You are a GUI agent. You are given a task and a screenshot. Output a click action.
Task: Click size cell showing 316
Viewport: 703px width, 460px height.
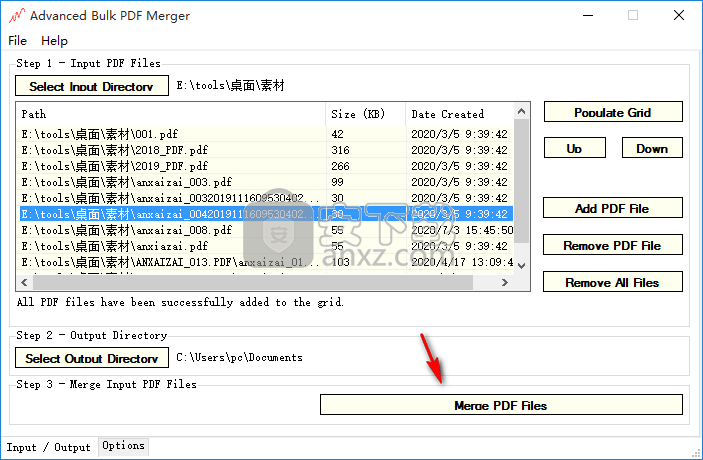(x=366, y=150)
